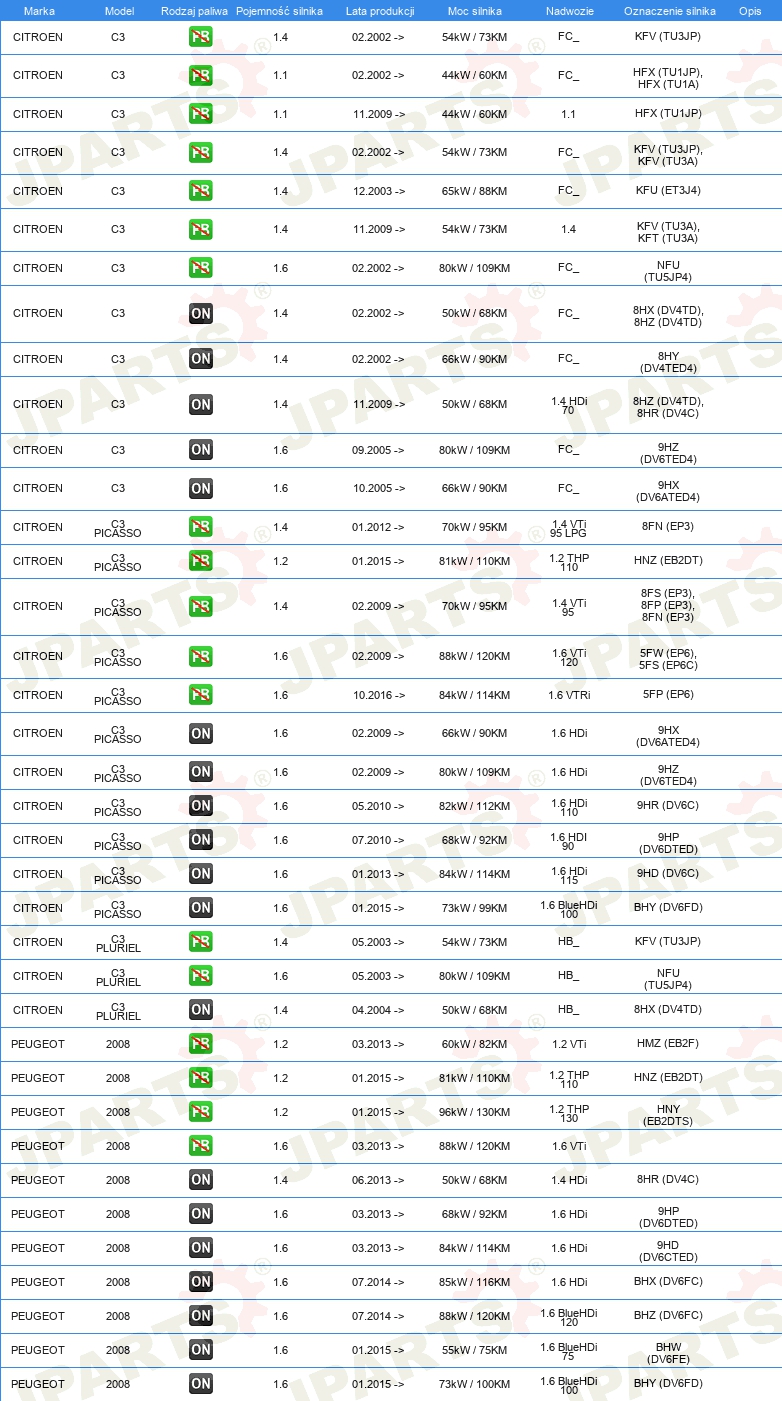Click ON icon in Peugeot 2008 06.2013 row
The height and width of the screenshot is (1401, 782).
tap(201, 1180)
